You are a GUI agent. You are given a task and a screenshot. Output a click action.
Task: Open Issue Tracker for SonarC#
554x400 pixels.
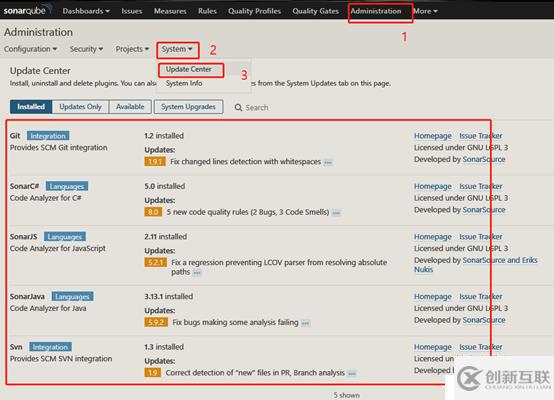[x=481, y=186]
